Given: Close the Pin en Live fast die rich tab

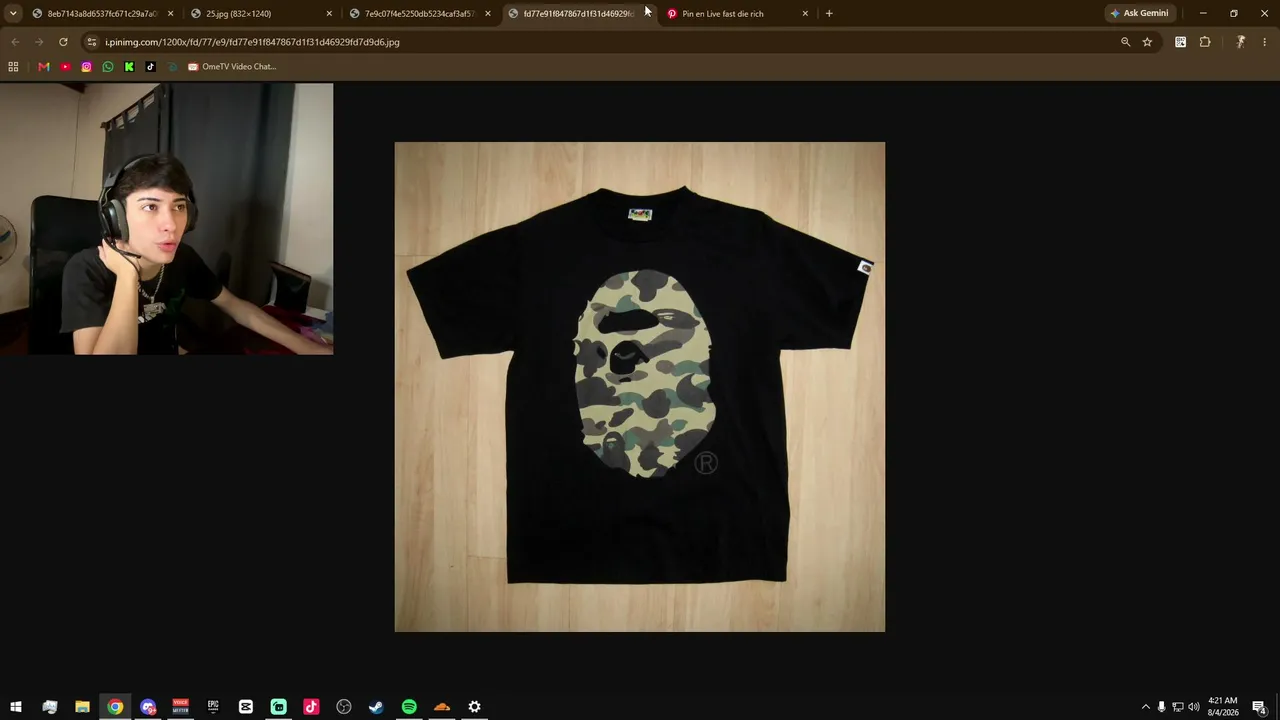Looking at the screenshot, I should click(805, 14).
